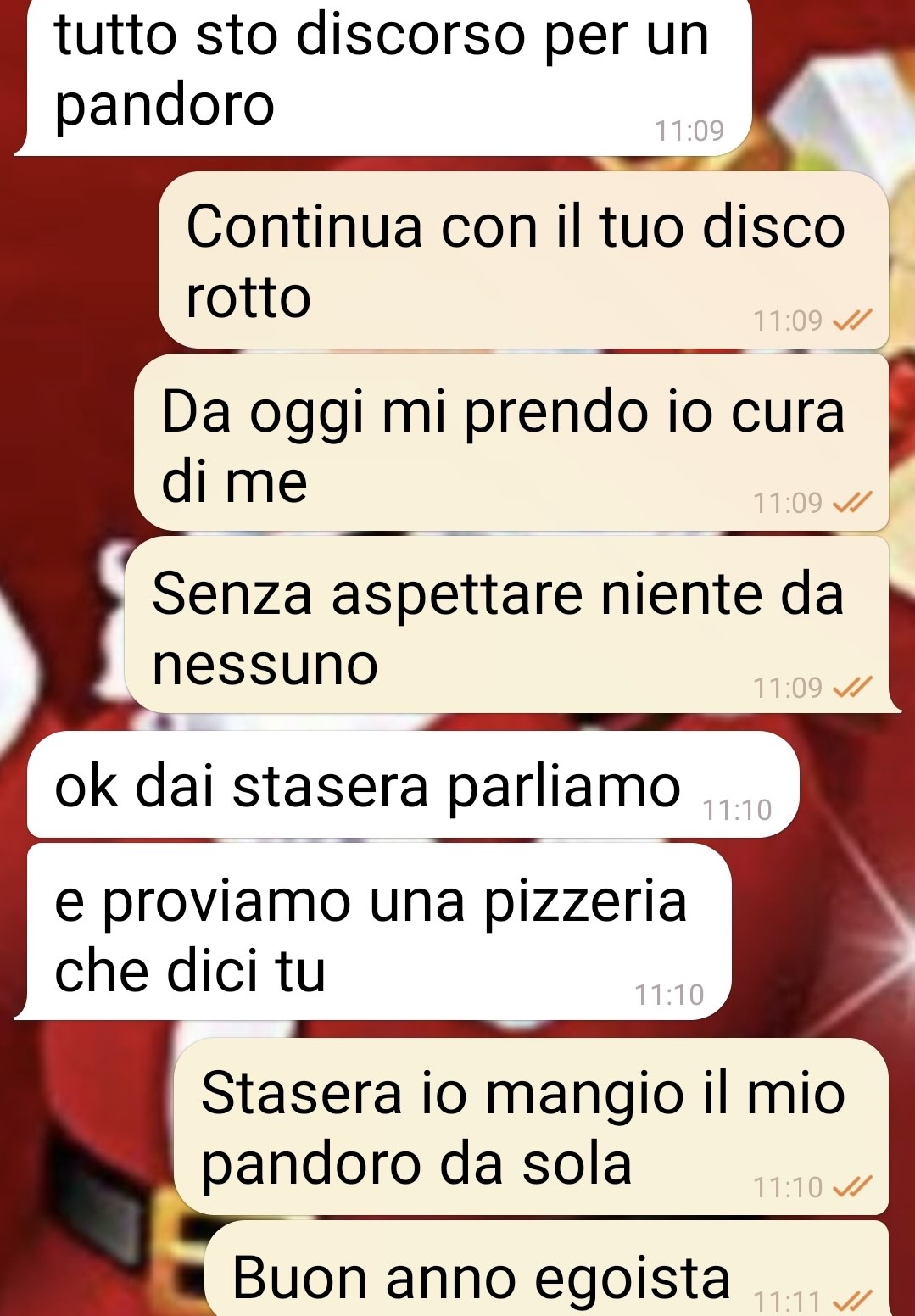Tap the message 'Da oggi mi prendo io cura di me'
The image size is (915, 1316).
(x=511, y=443)
